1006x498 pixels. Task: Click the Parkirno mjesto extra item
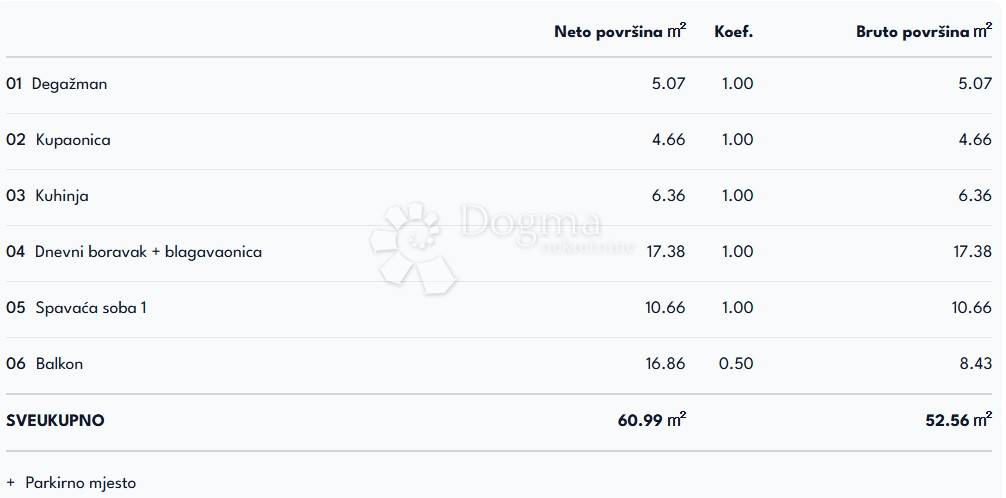point(80,483)
